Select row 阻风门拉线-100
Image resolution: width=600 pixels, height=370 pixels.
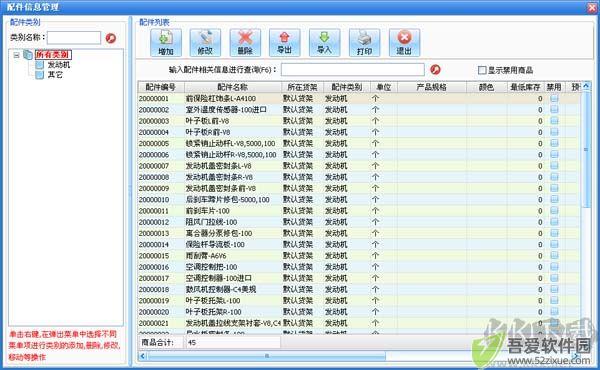click(x=359, y=222)
